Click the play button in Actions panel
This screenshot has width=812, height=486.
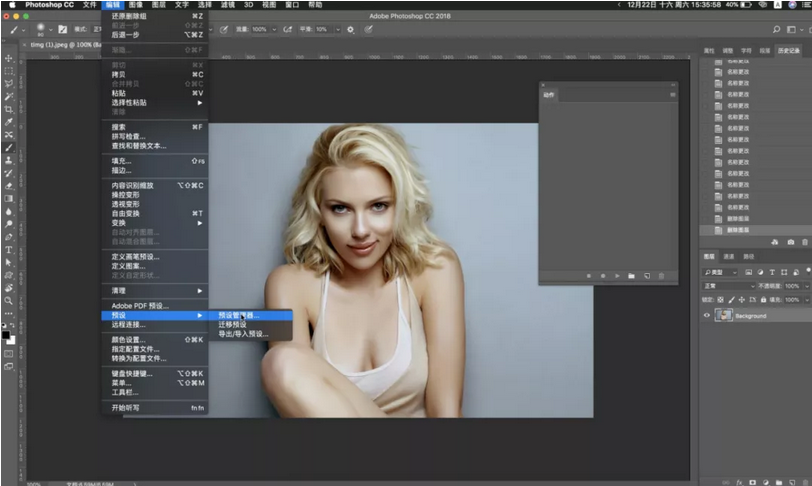click(617, 275)
